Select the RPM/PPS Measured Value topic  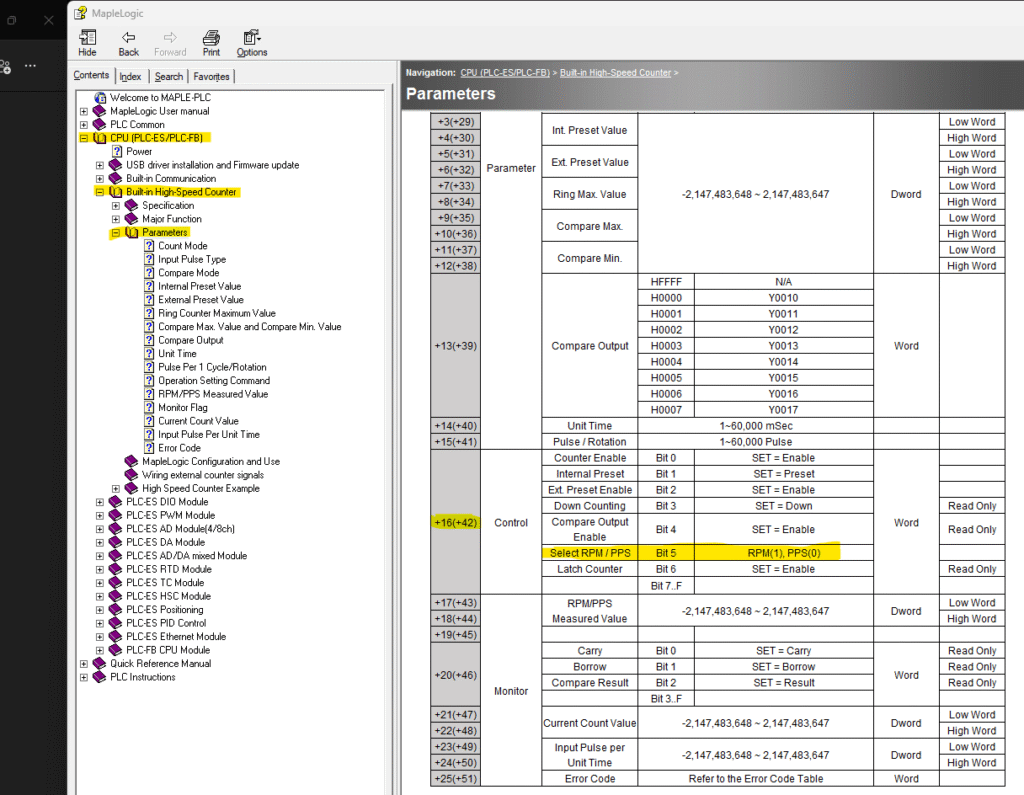213,394
